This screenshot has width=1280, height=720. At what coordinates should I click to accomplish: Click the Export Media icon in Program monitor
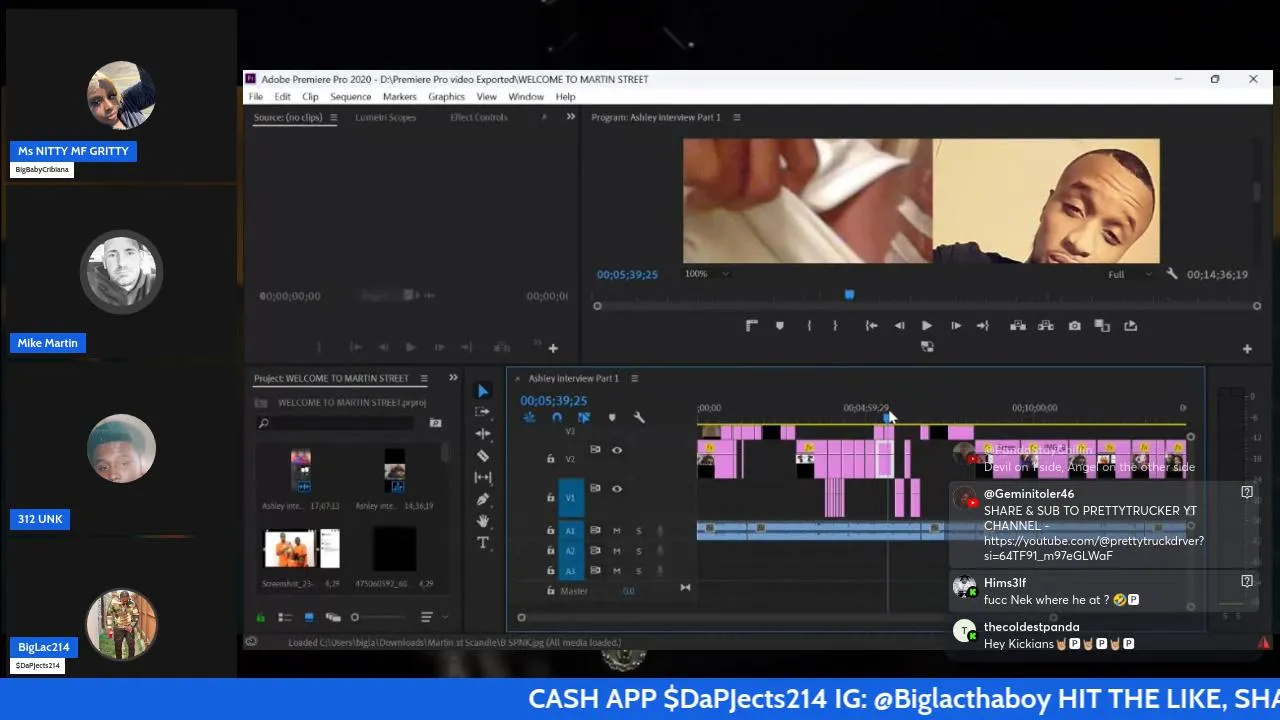coord(1131,326)
